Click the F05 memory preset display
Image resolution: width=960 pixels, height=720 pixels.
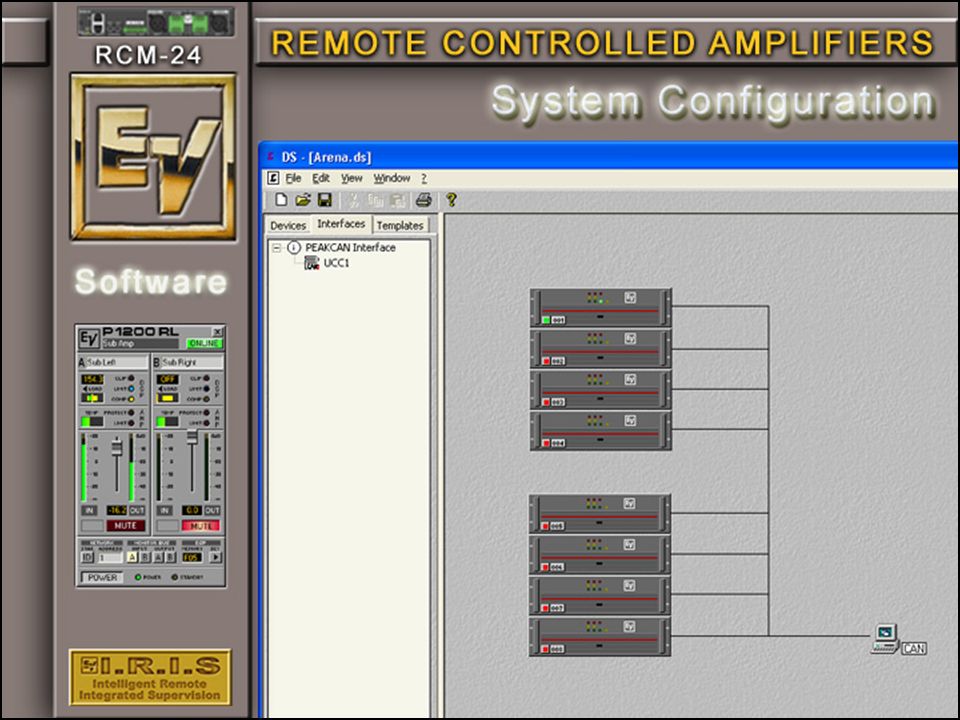click(x=192, y=557)
